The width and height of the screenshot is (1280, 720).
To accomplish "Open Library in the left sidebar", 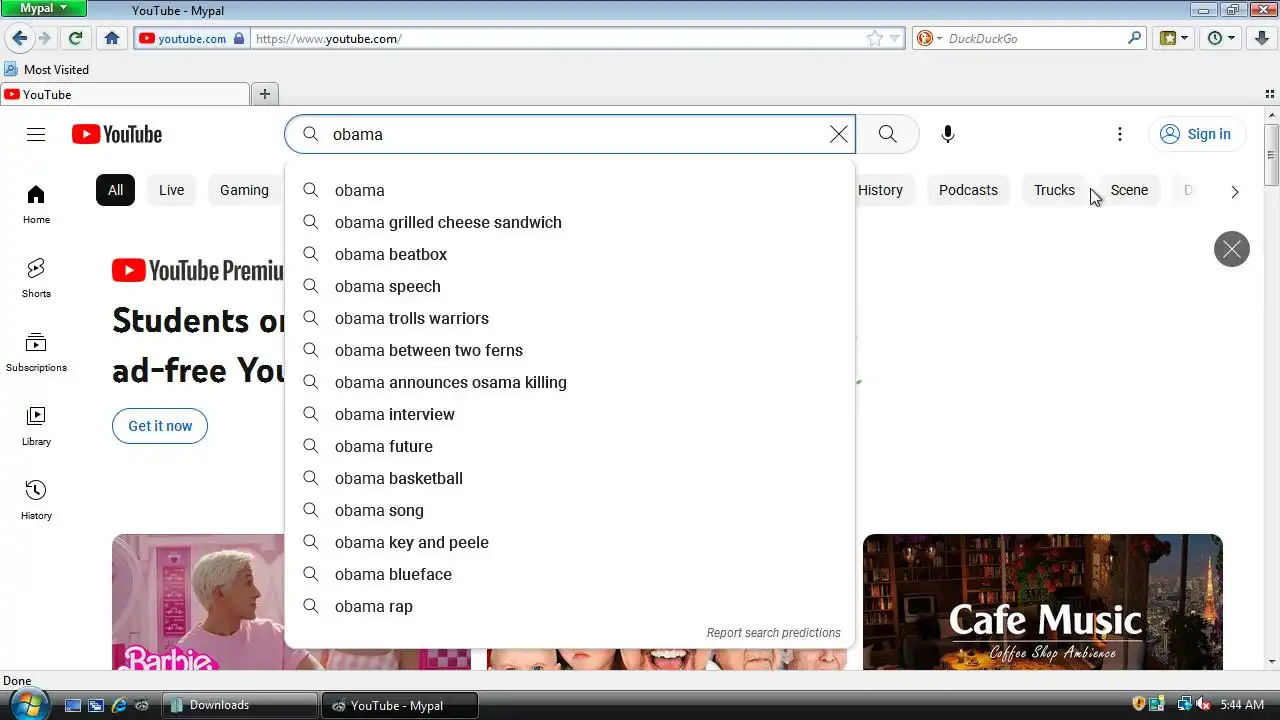I will [x=36, y=426].
